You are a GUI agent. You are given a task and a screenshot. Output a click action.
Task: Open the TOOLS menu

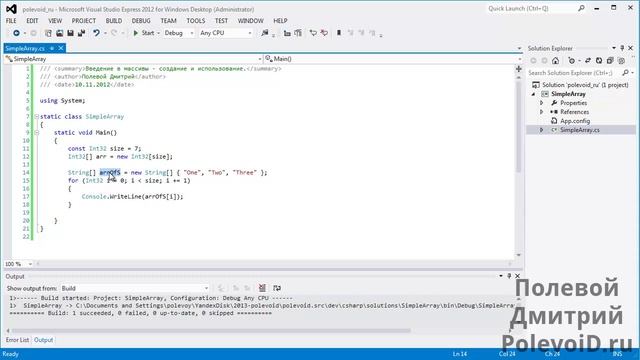pyautogui.click(x=196, y=21)
